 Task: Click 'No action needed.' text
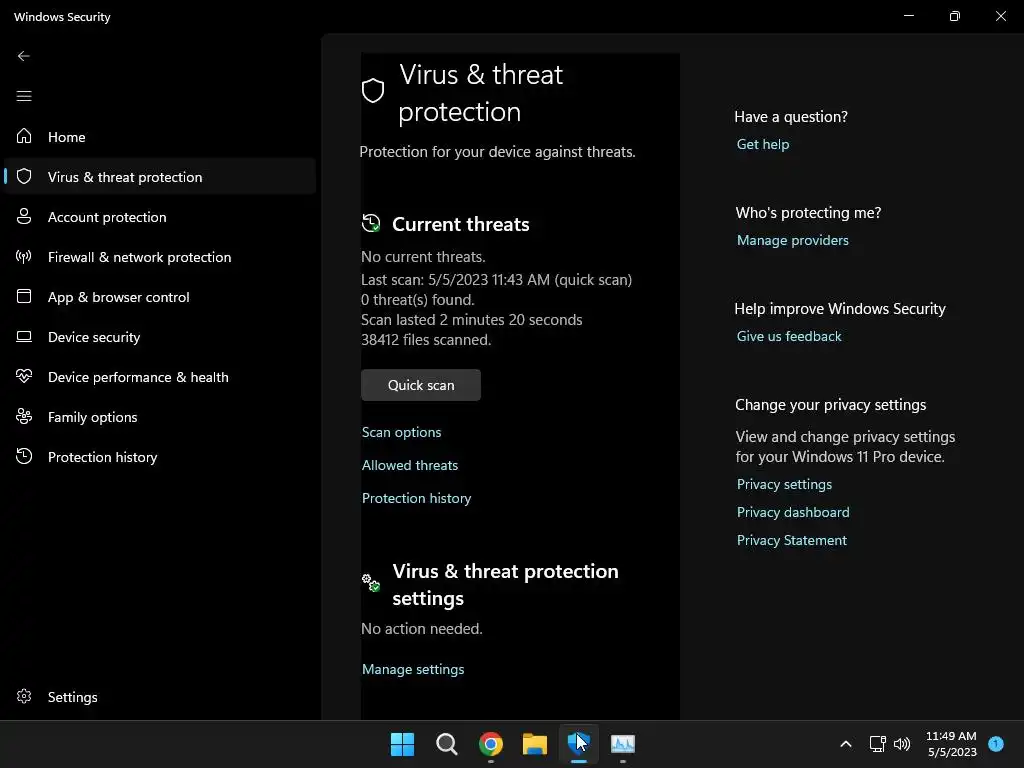(422, 628)
